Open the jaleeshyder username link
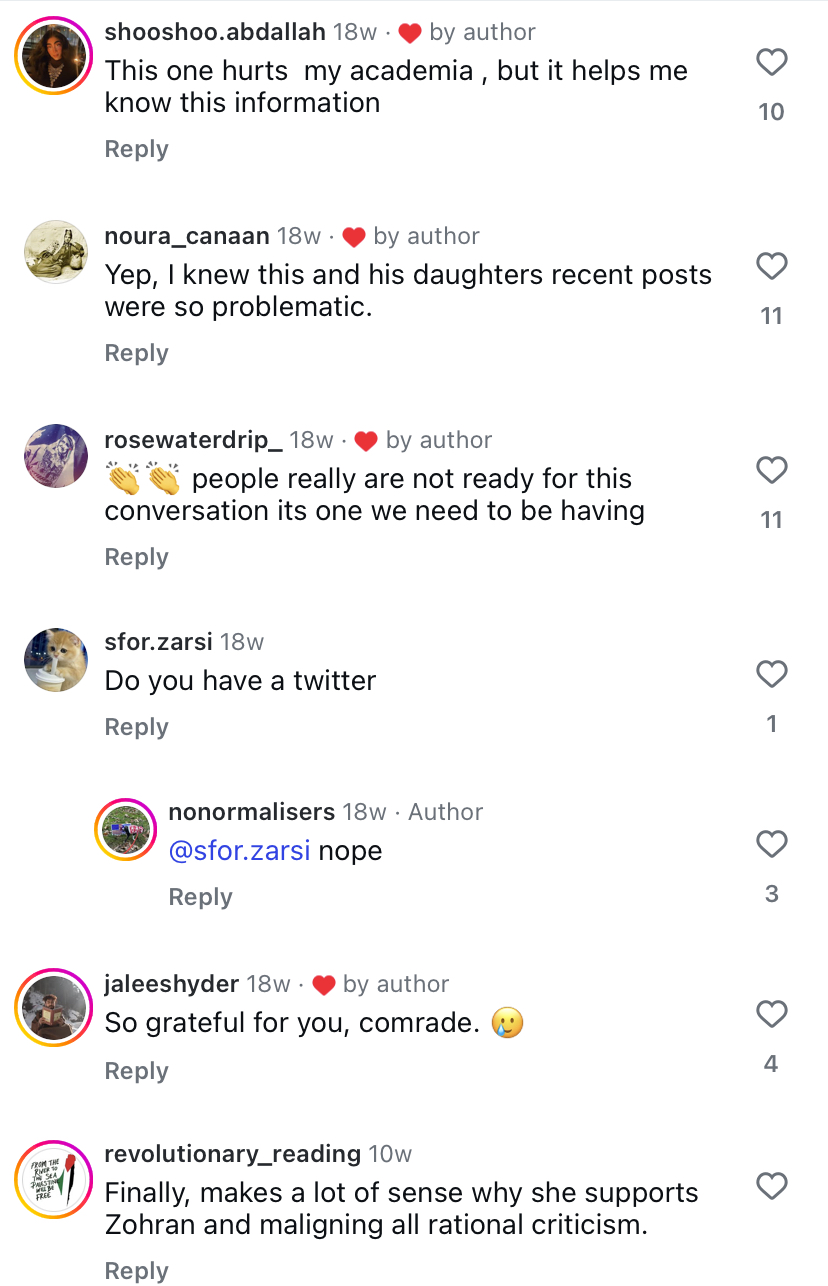 [x=171, y=984]
